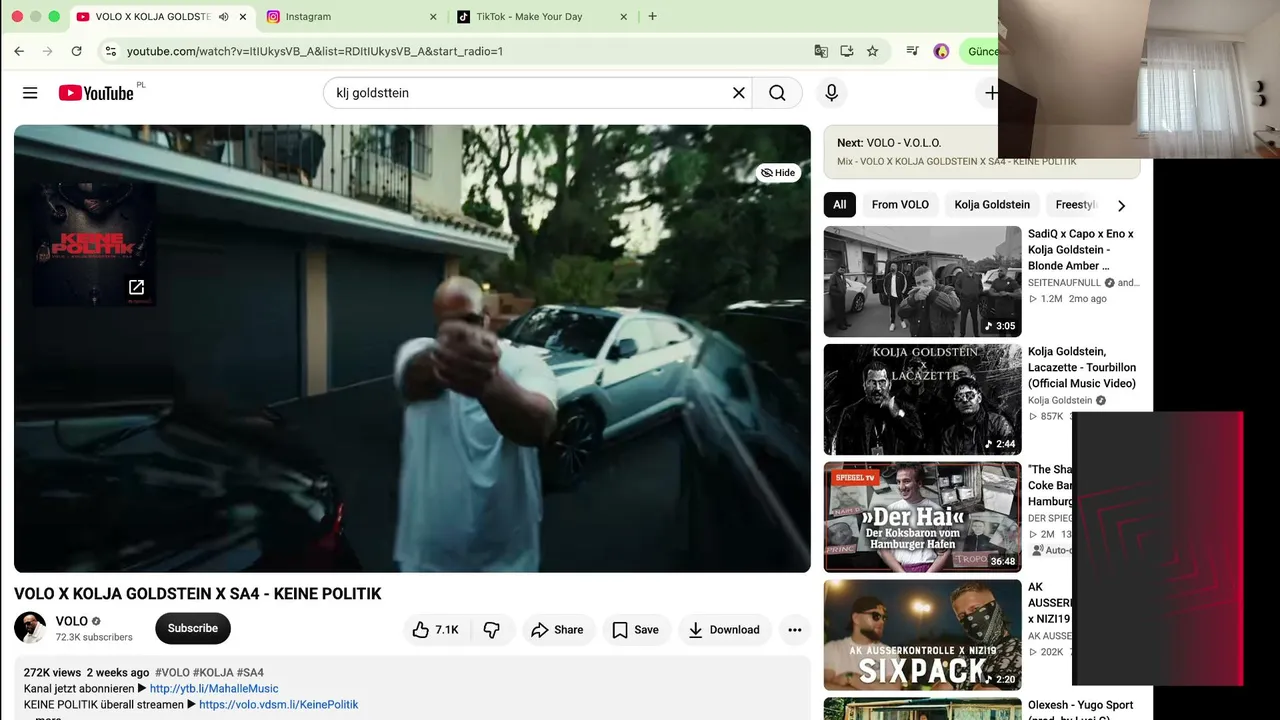Hide the video overlay with Hide button
Viewport: 1280px width, 720px height.
pyautogui.click(x=778, y=173)
